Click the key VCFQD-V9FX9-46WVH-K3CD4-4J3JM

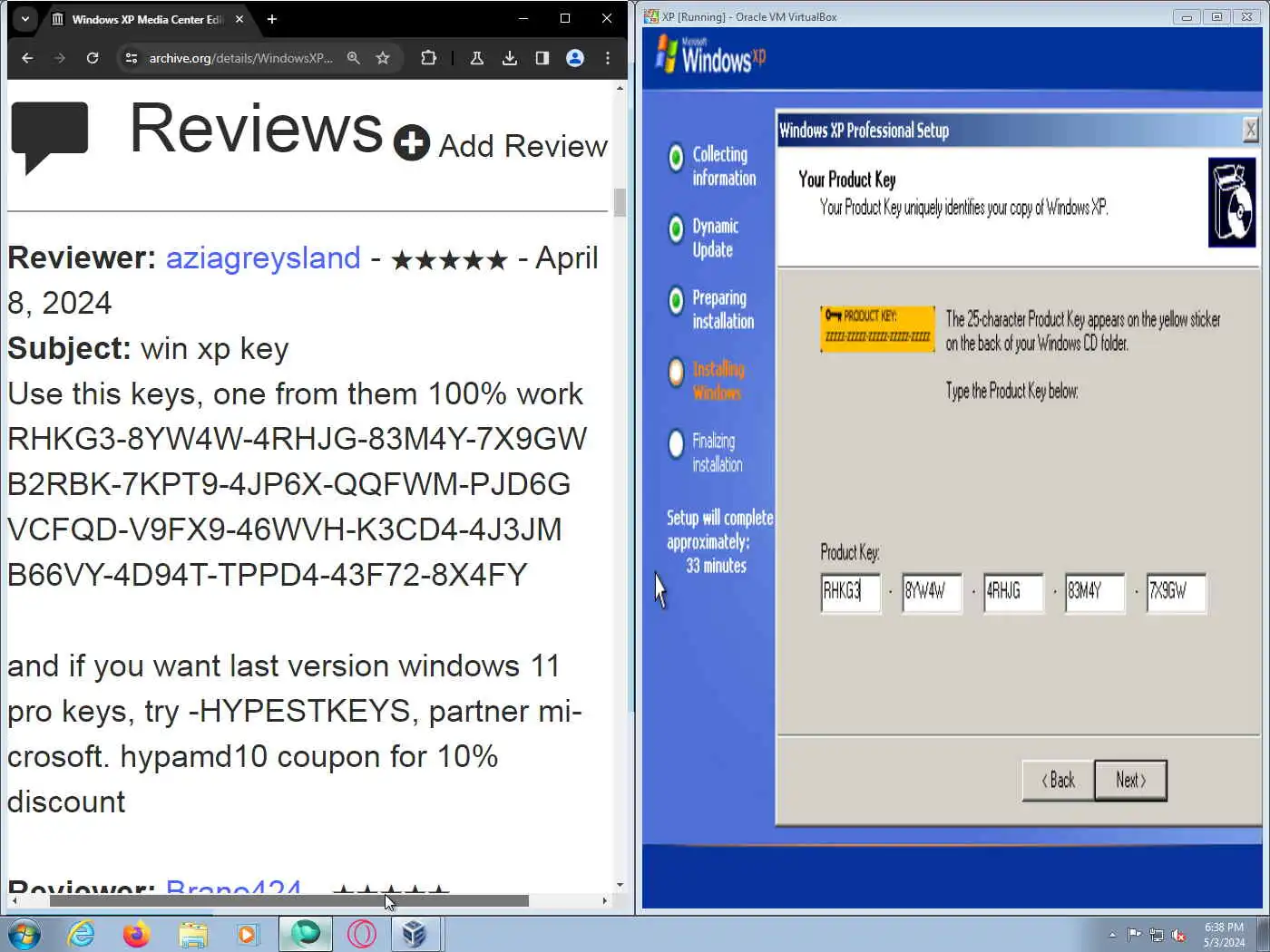(x=285, y=530)
